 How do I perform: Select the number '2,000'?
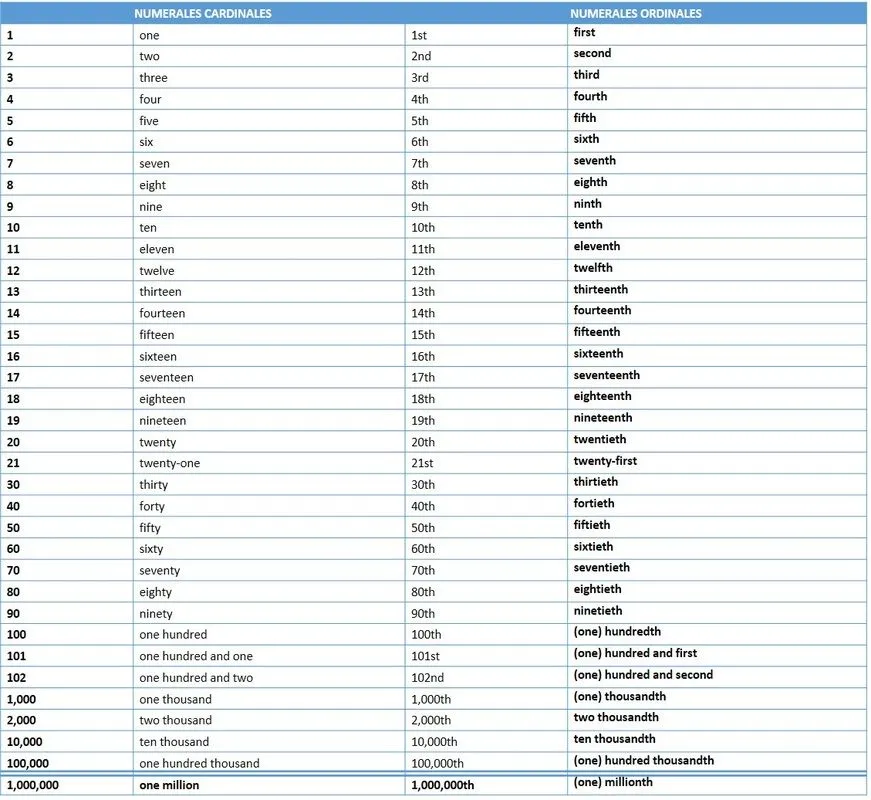tap(21, 721)
